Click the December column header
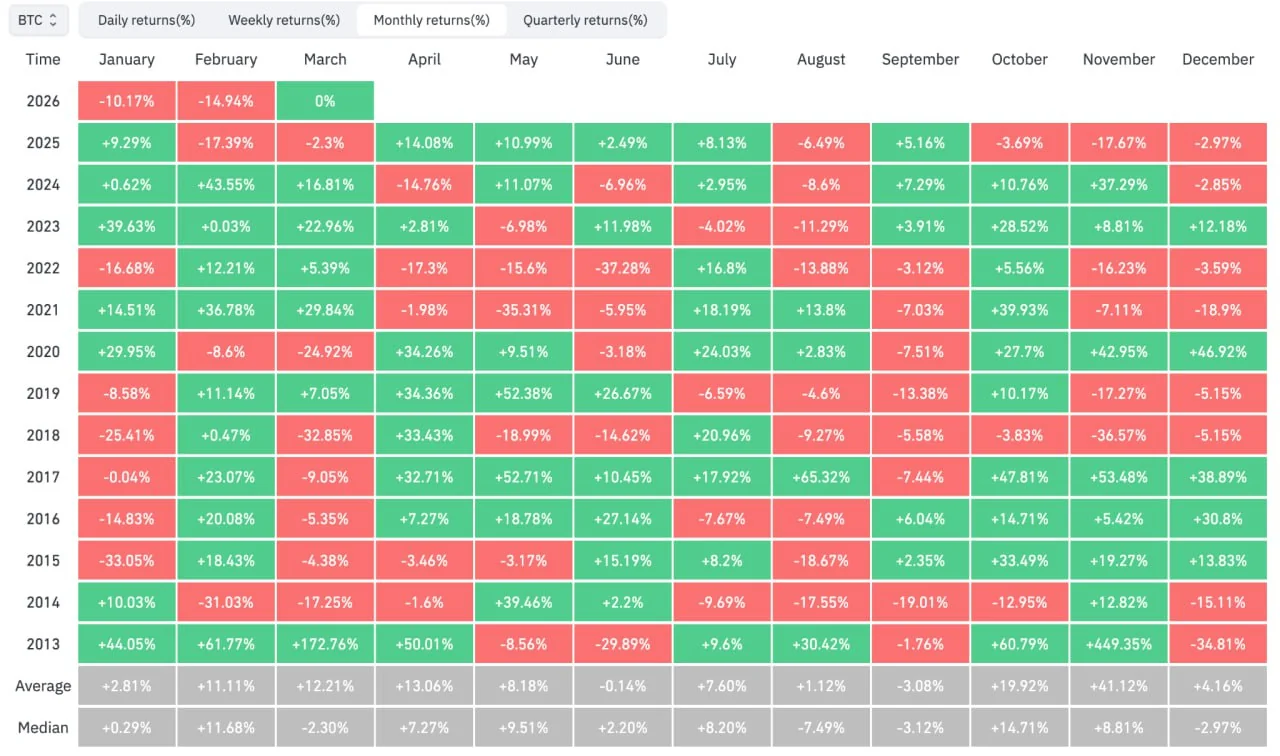Screen dimensions: 1280x756 point(1218,59)
